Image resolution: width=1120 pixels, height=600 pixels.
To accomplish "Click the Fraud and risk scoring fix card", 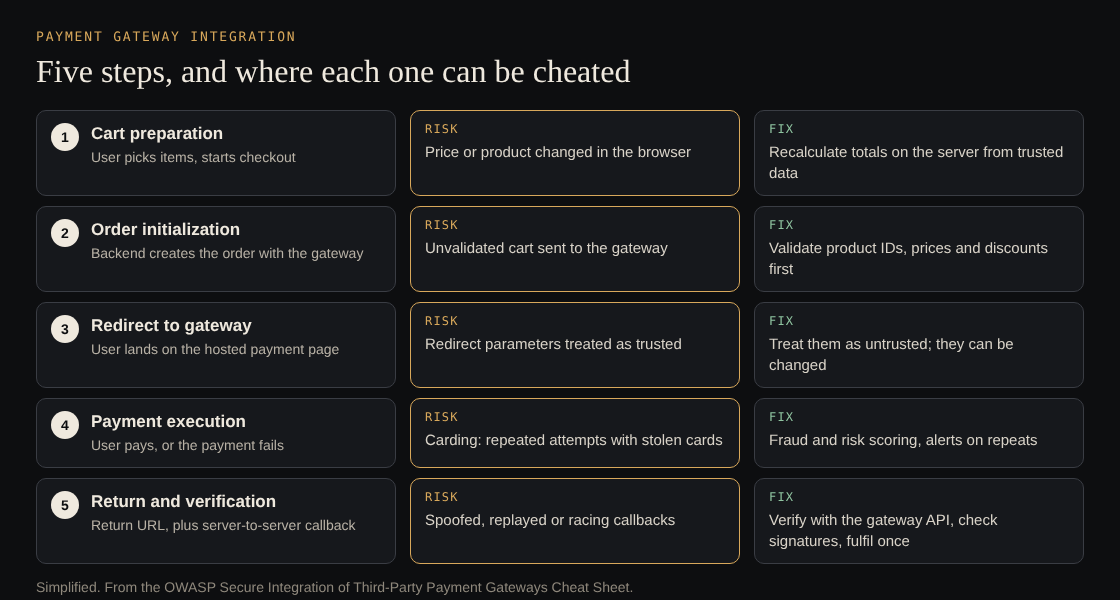I will tap(919, 433).
